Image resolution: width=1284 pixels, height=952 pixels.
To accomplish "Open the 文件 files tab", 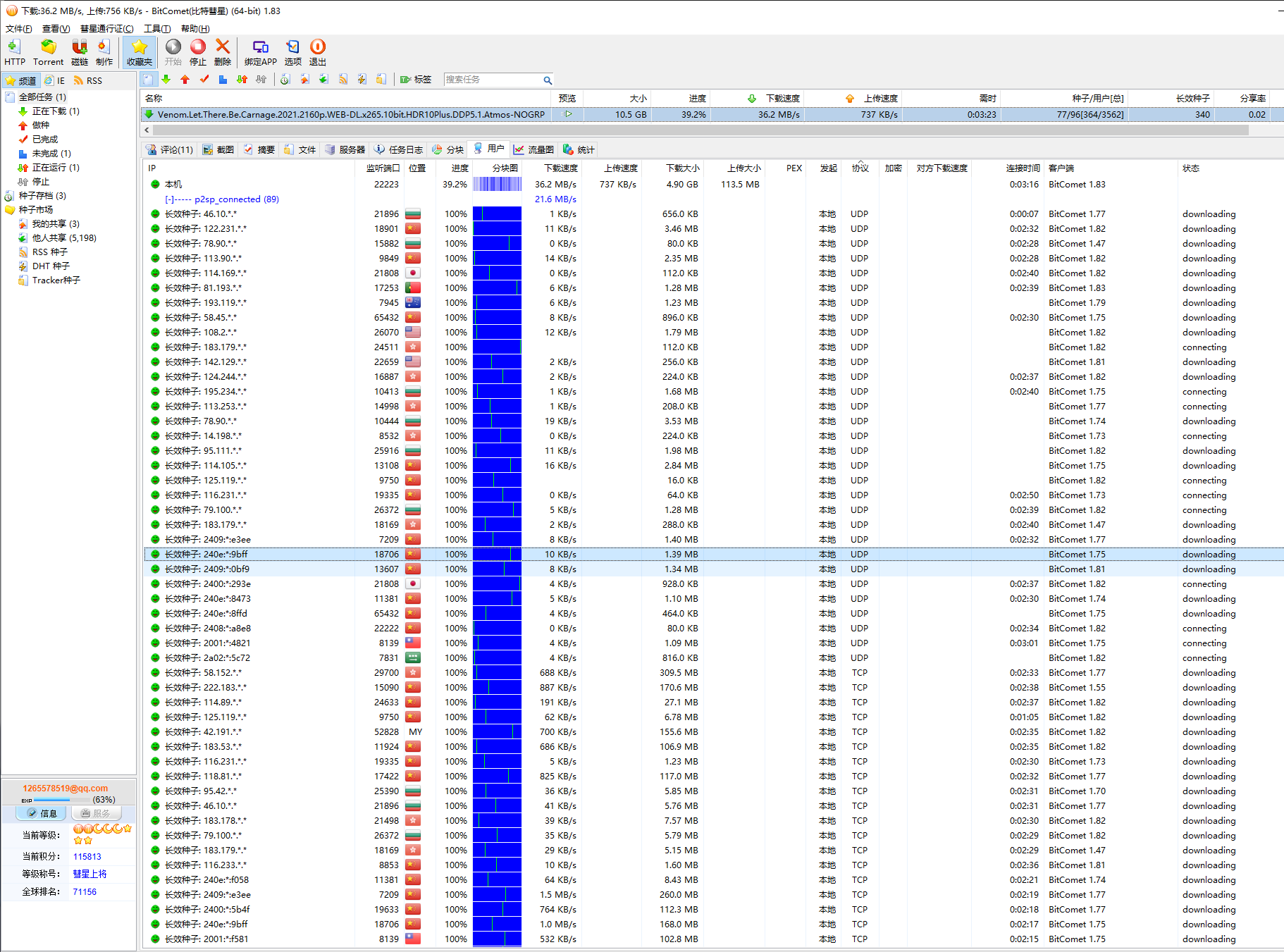I will tap(300, 149).
